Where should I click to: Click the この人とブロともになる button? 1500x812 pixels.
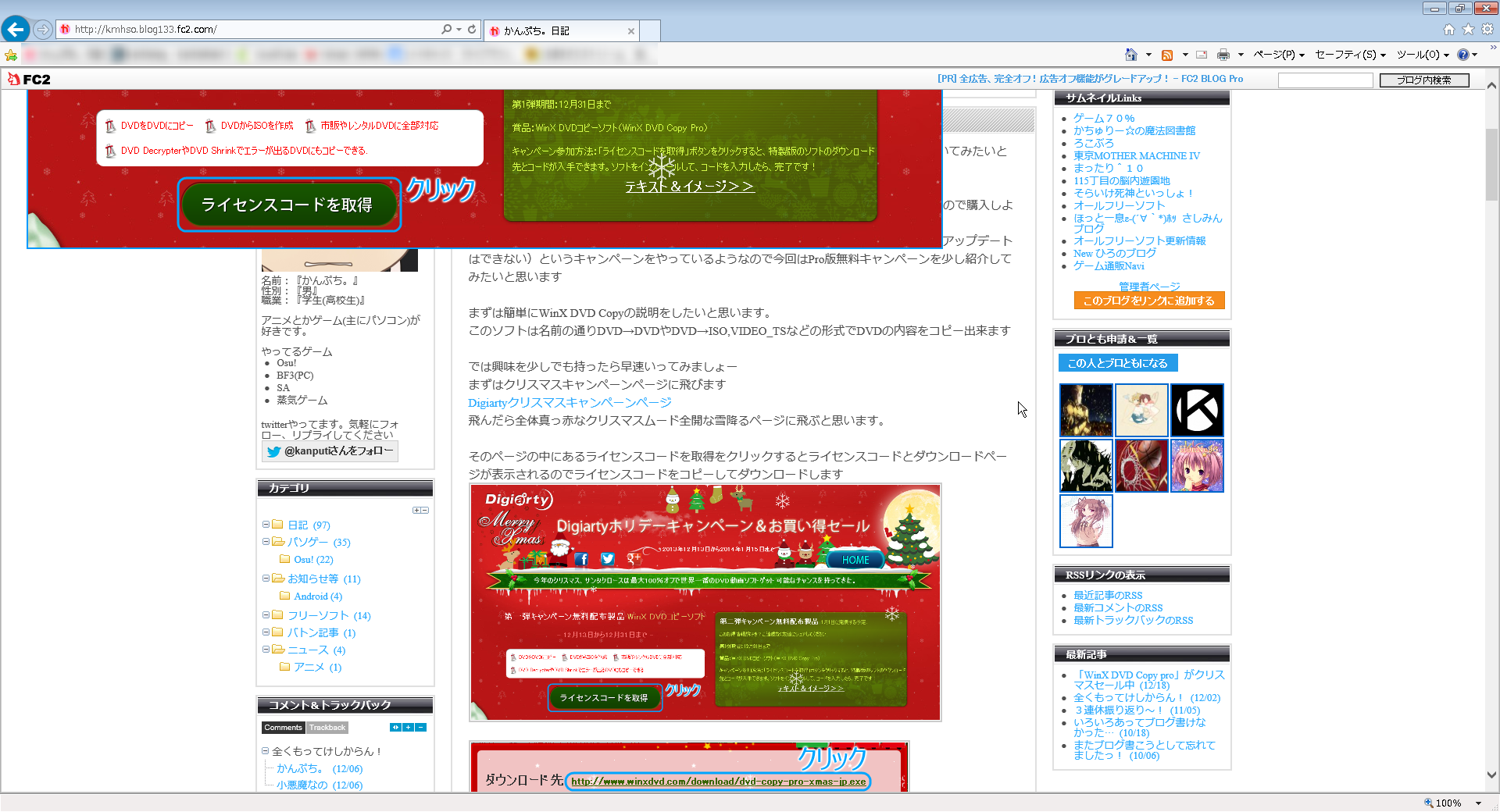[1117, 363]
